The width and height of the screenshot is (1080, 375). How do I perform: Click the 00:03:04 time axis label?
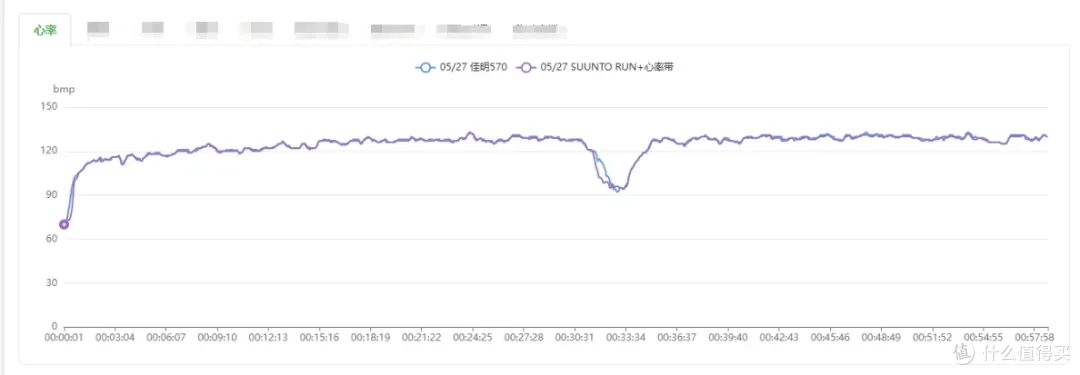coord(115,338)
